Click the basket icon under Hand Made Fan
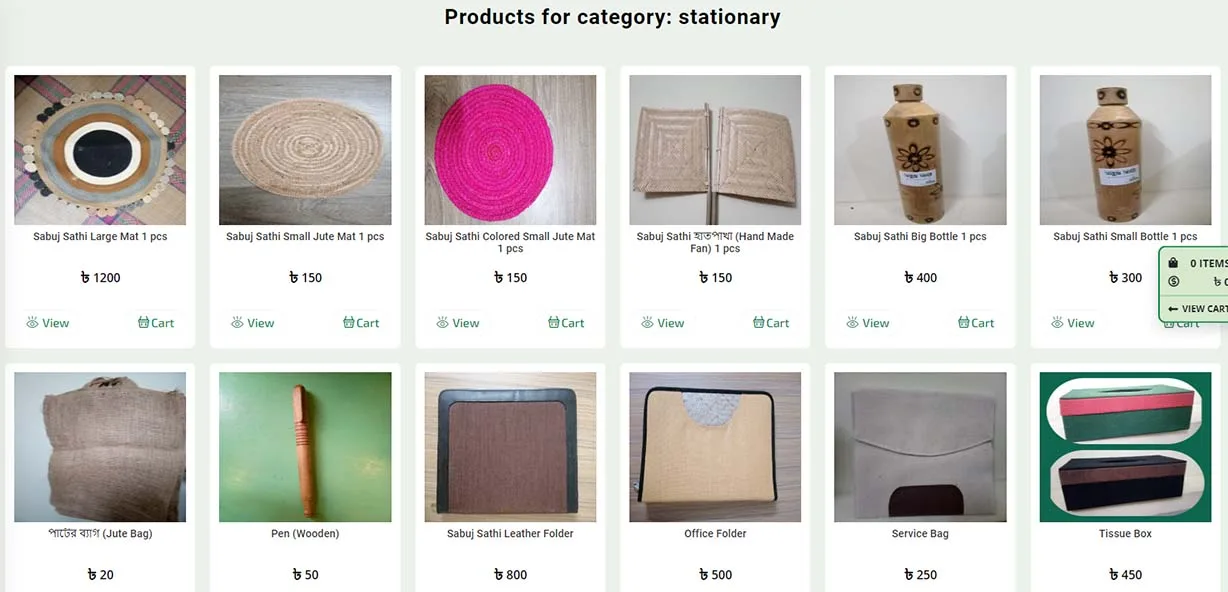 pos(758,322)
